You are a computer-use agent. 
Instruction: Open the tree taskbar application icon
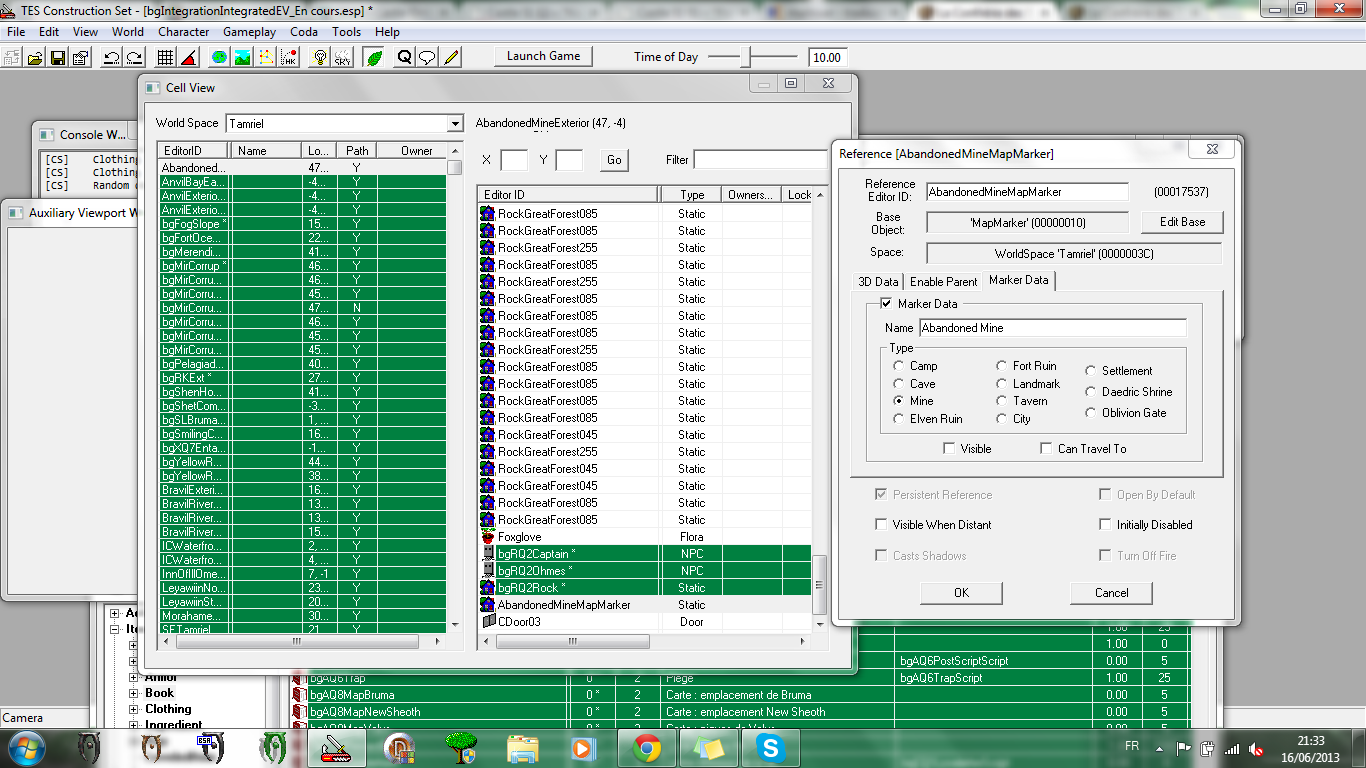[461, 747]
